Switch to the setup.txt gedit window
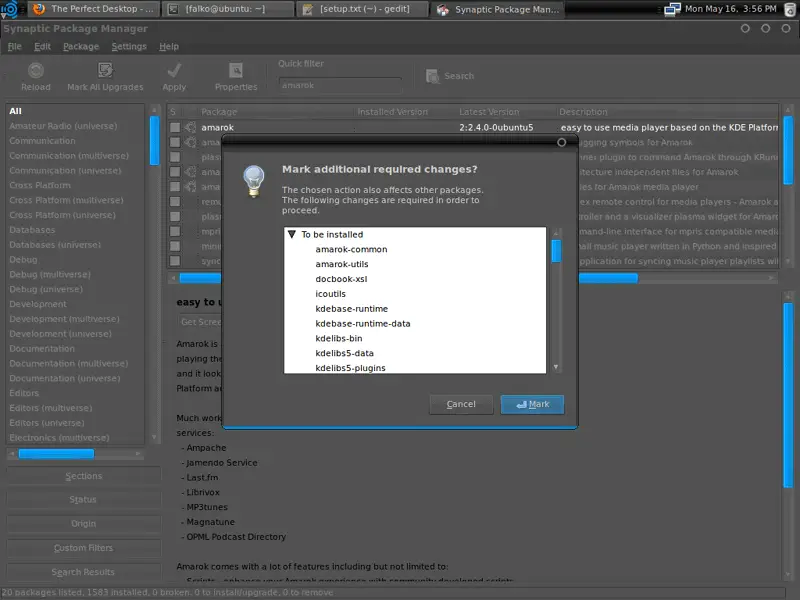 (362, 9)
